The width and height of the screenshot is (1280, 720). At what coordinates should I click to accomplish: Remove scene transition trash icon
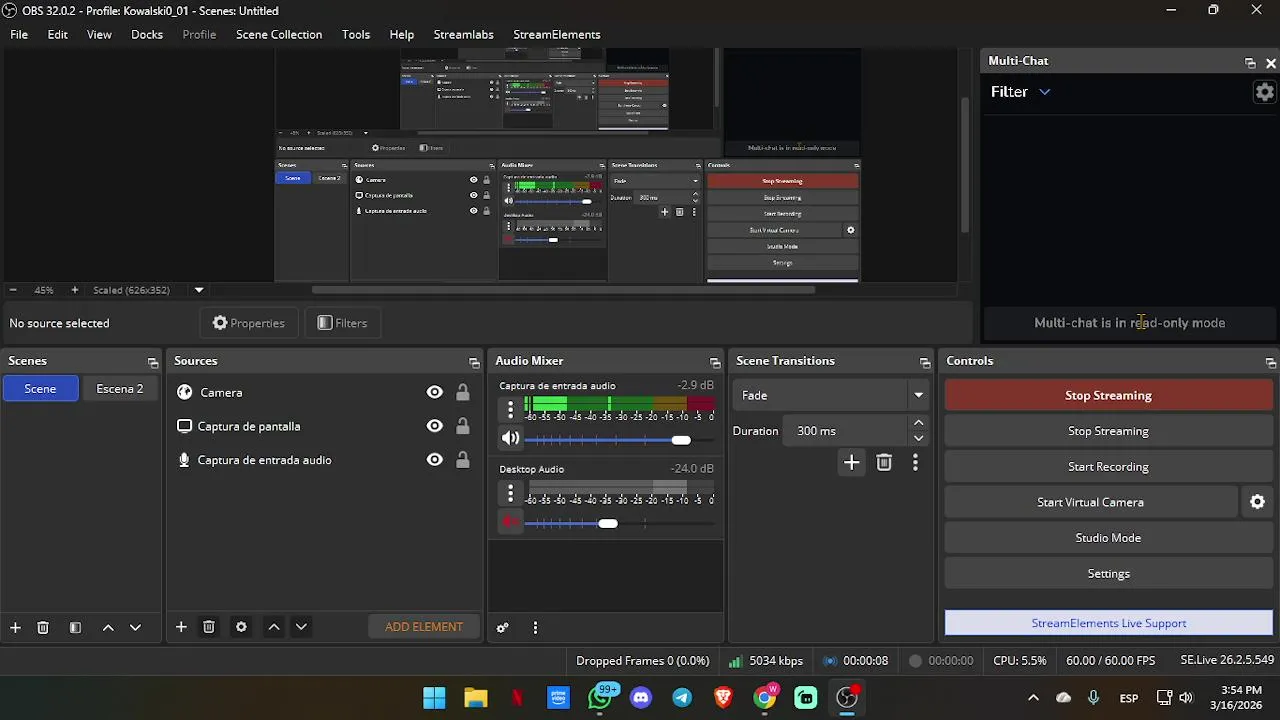pyautogui.click(x=884, y=462)
